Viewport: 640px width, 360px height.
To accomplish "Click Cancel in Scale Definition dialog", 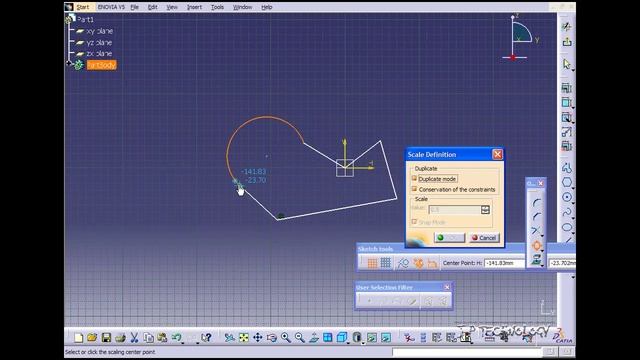I will (x=484, y=238).
